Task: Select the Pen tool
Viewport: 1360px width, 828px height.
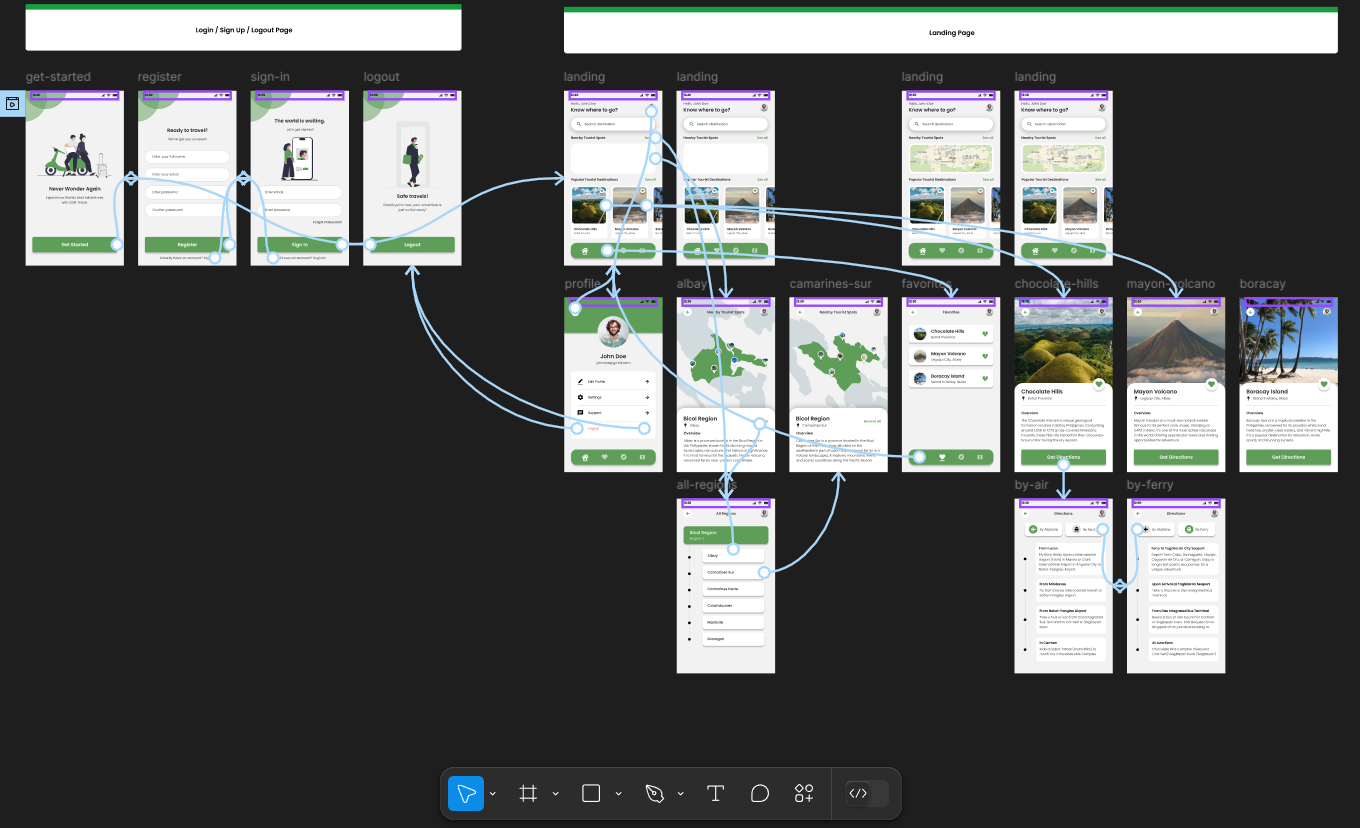Action: (654, 794)
